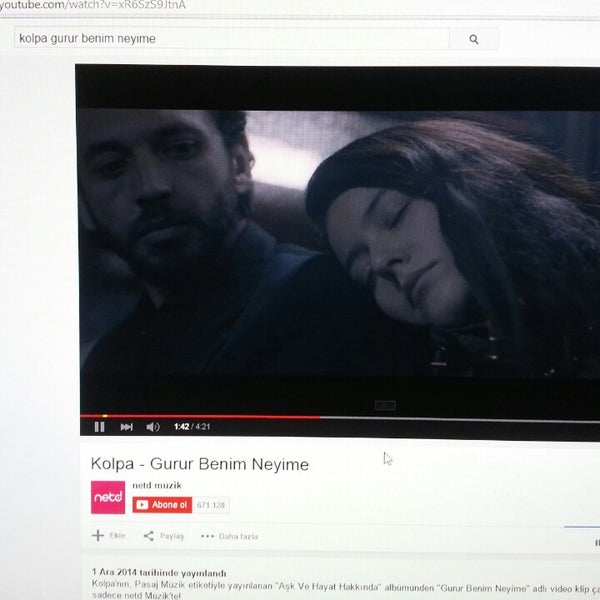The width and height of the screenshot is (600, 600).
Task: Focus the YouTube search field
Action: [x=232, y=38]
